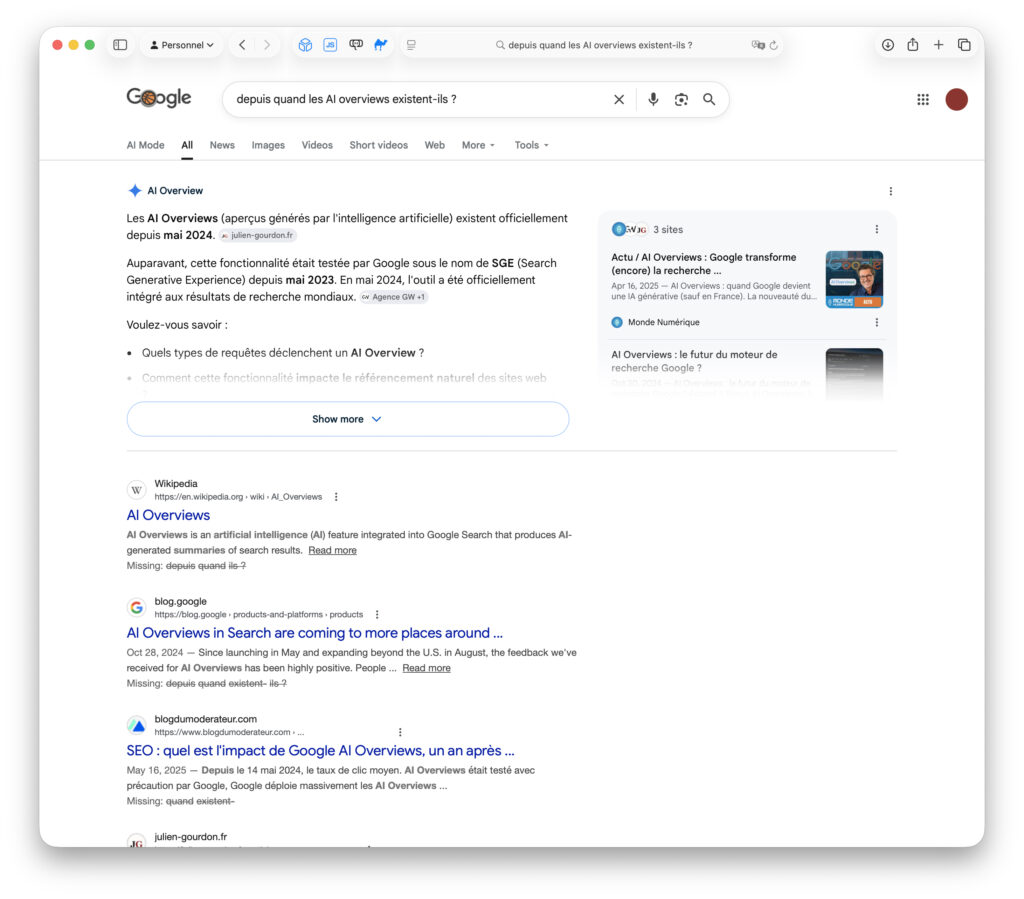Clear the search query with the X icon

click(x=619, y=99)
